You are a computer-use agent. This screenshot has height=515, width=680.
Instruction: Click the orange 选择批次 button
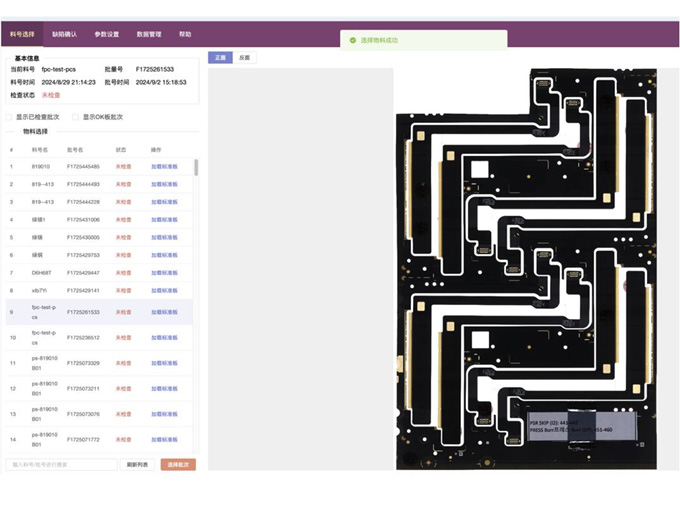[178, 464]
